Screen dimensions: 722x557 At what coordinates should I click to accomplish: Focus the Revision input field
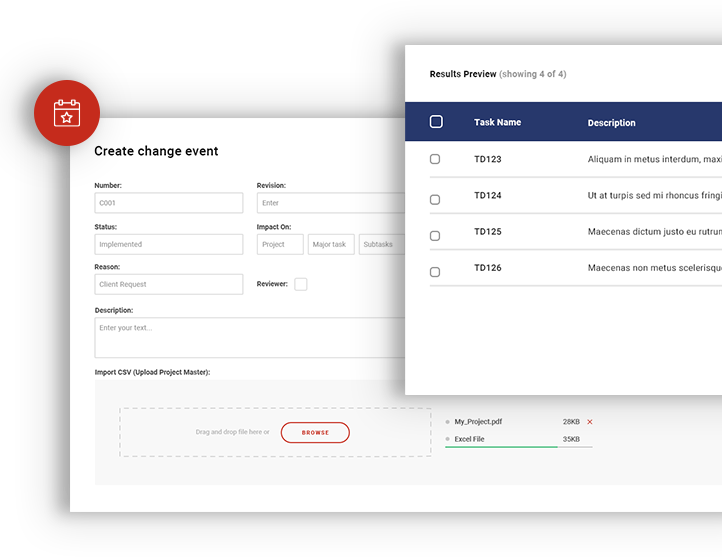[330, 203]
